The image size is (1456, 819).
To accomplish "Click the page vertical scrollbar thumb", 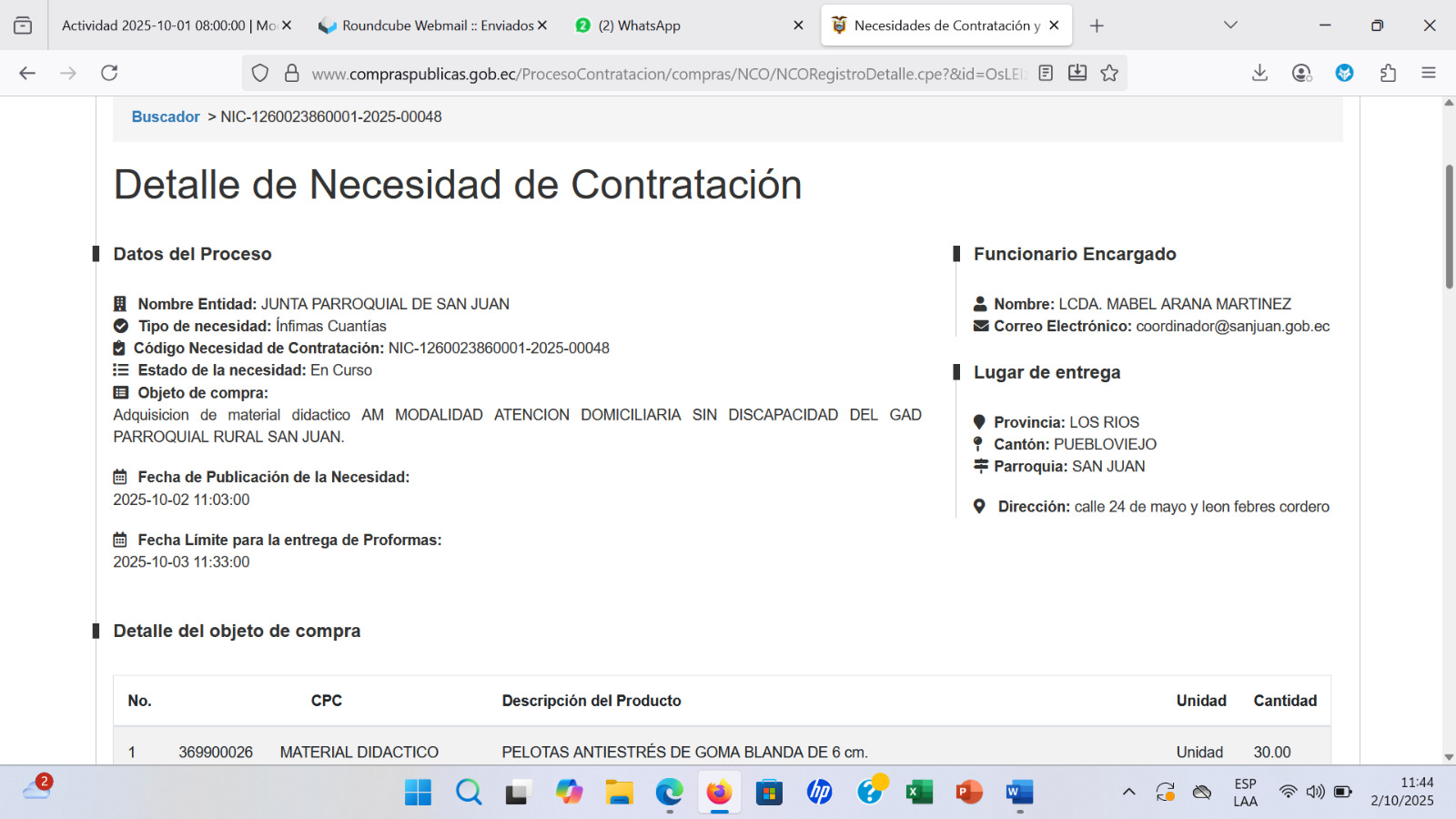I will point(1449,226).
